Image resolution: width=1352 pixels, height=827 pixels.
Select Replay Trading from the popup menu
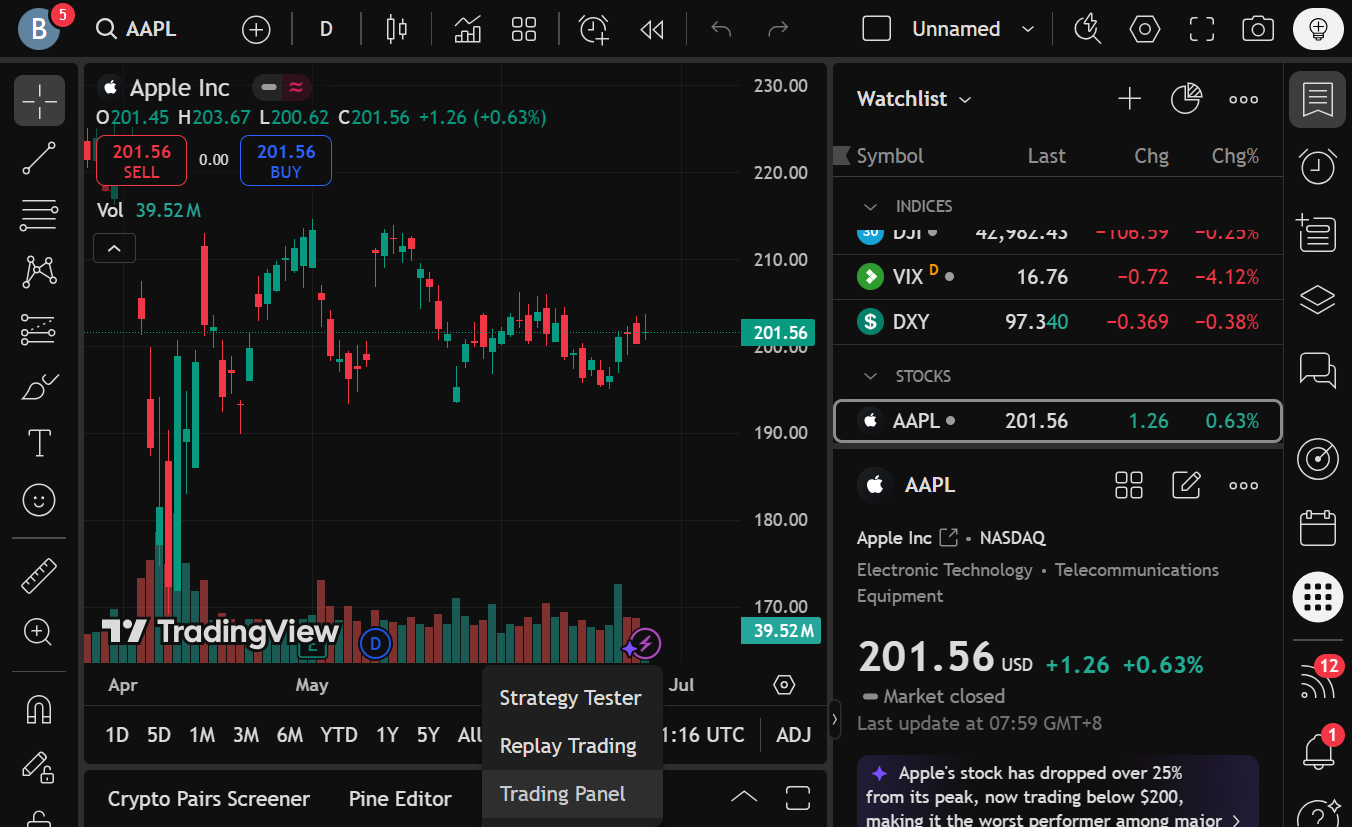click(571, 746)
